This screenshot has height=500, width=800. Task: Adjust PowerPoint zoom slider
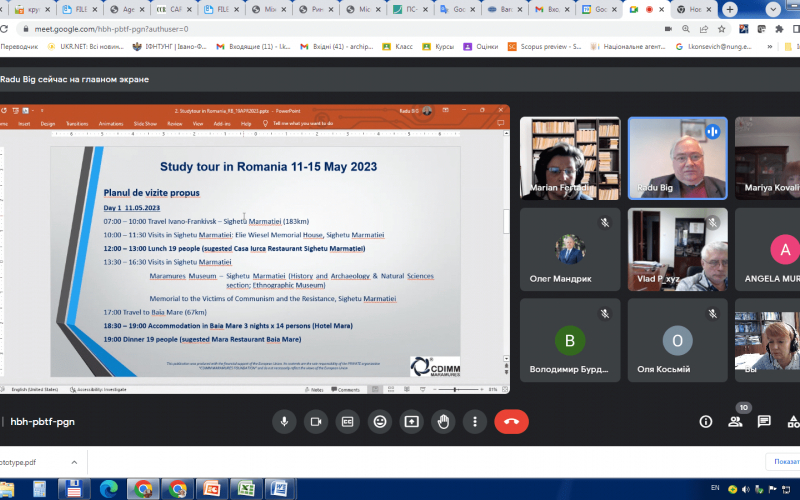coord(455,389)
